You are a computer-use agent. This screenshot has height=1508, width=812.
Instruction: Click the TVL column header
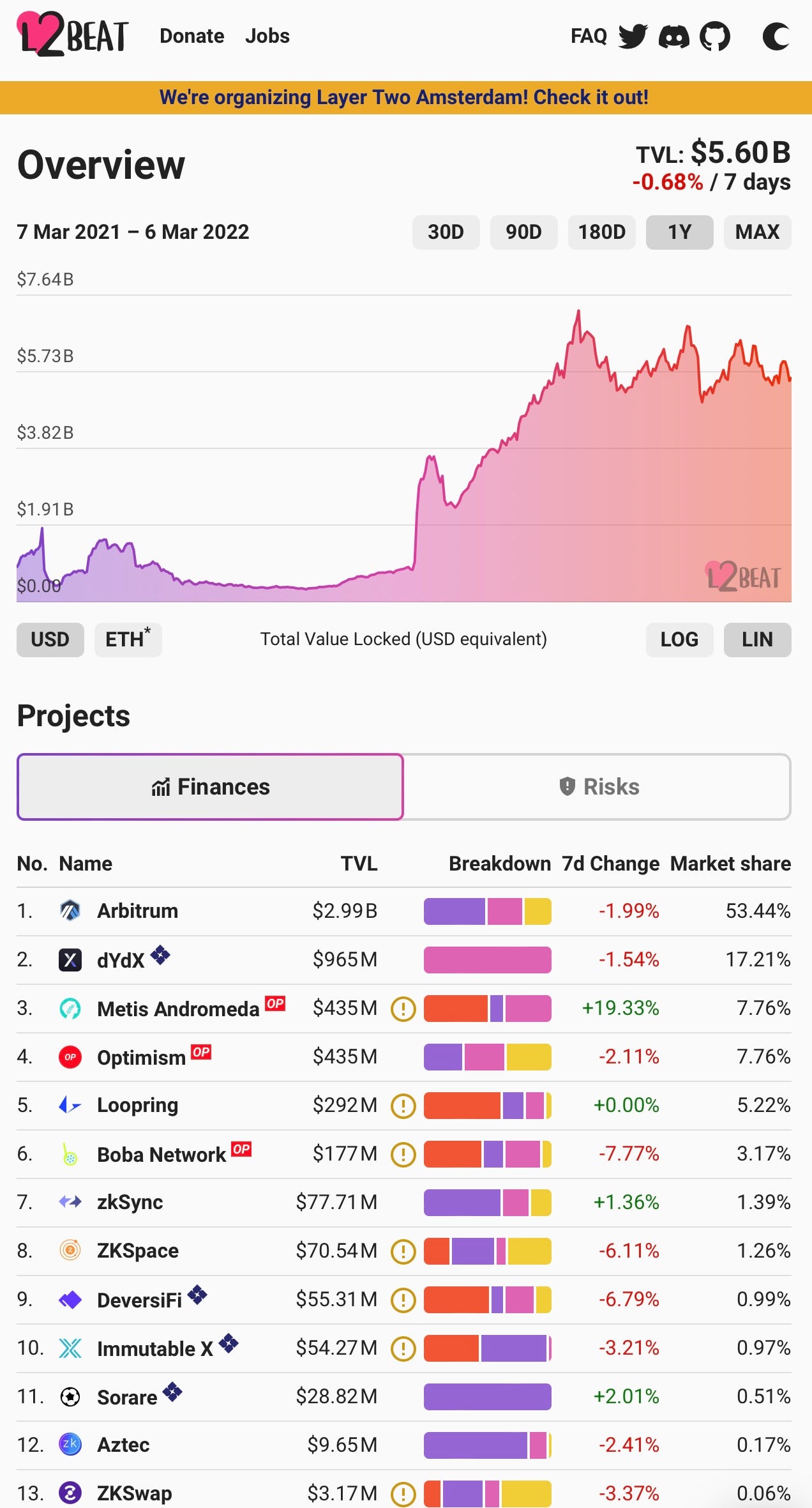[359, 864]
